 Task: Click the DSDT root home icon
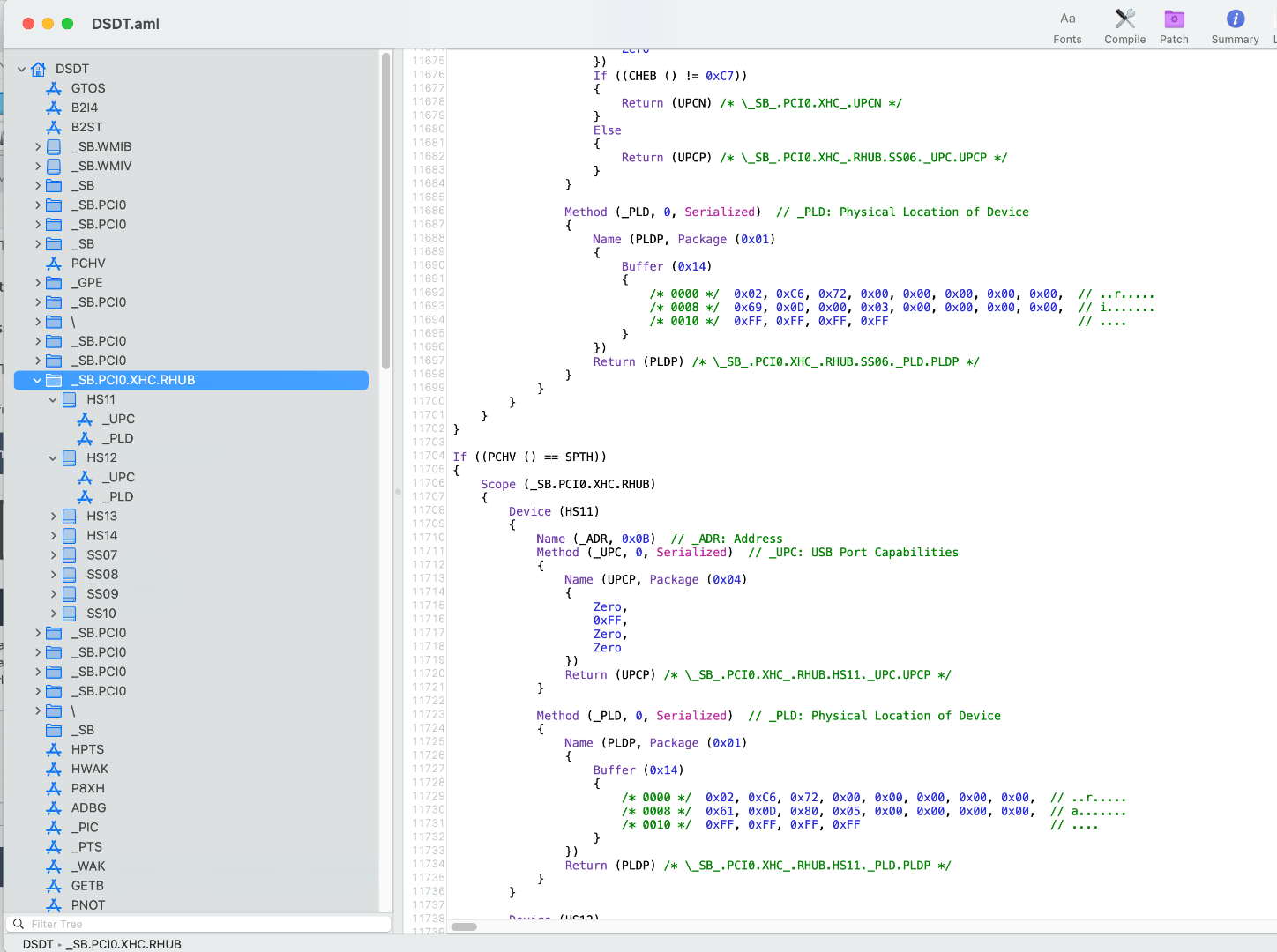tap(39, 69)
